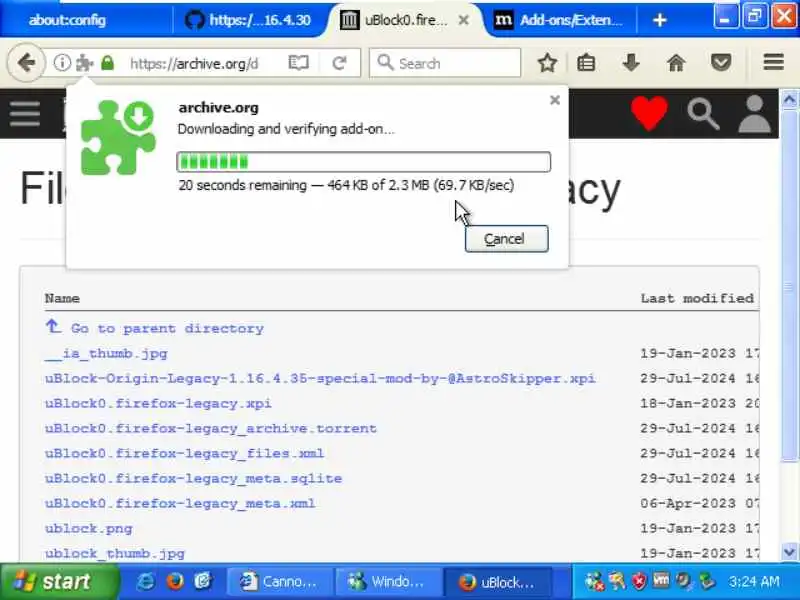Go back with the browser back arrow

26,63
